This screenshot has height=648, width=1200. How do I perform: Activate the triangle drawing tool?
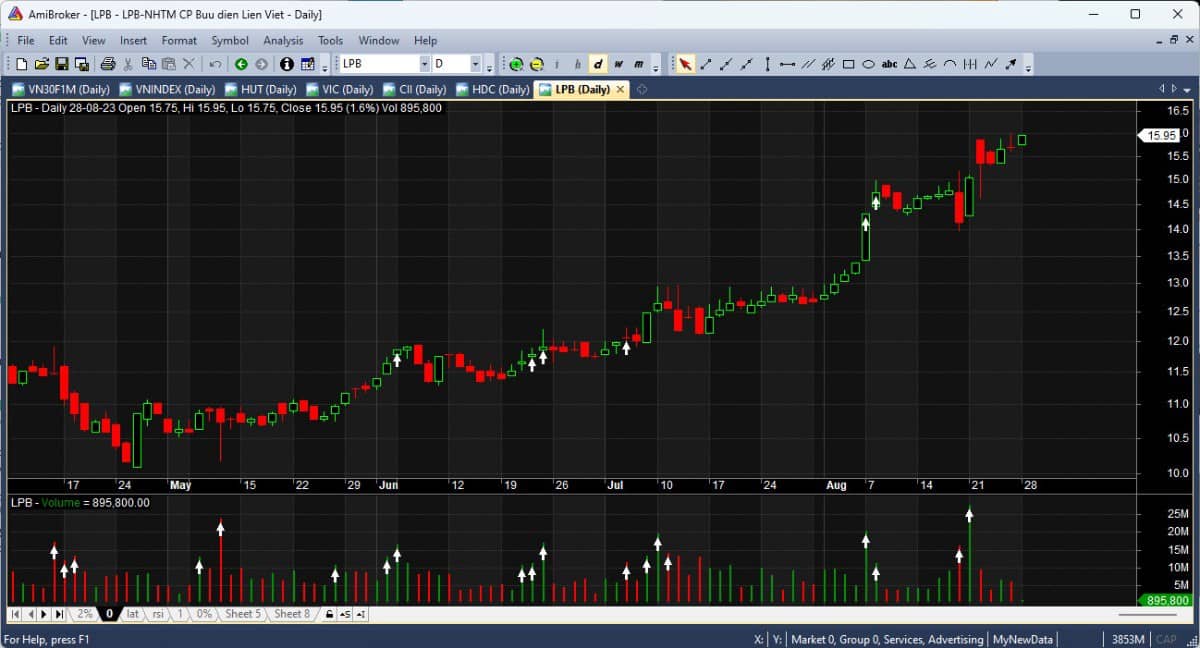click(x=909, y=64)
